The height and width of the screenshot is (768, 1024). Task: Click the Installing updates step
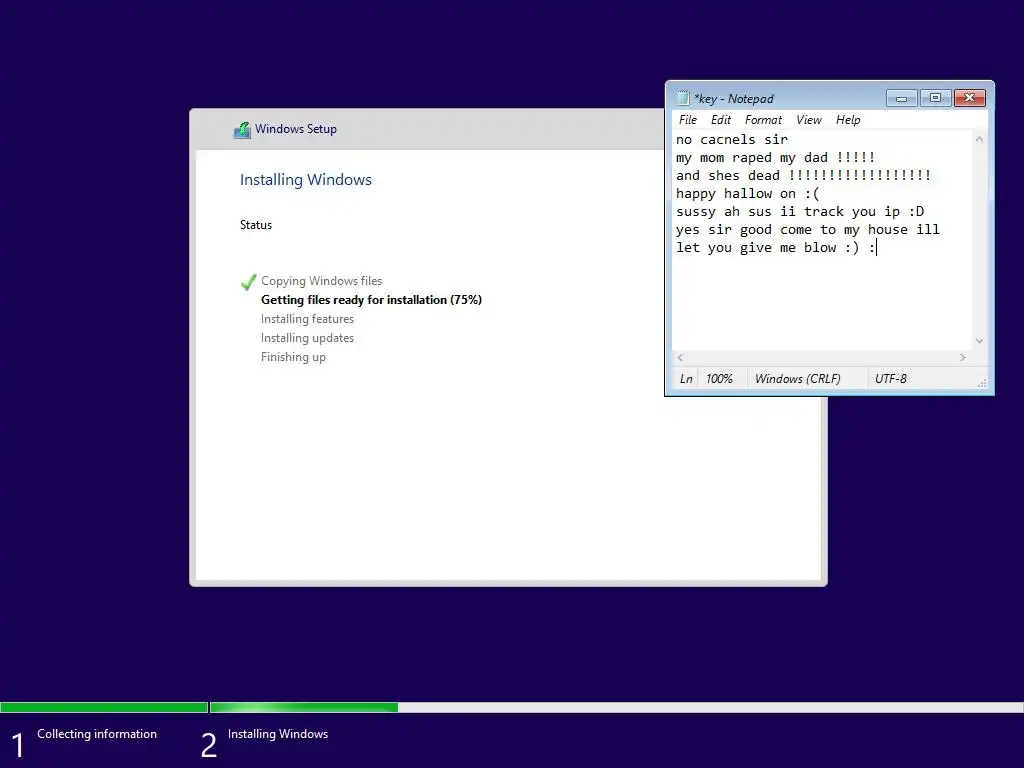(x=307, y=338)
